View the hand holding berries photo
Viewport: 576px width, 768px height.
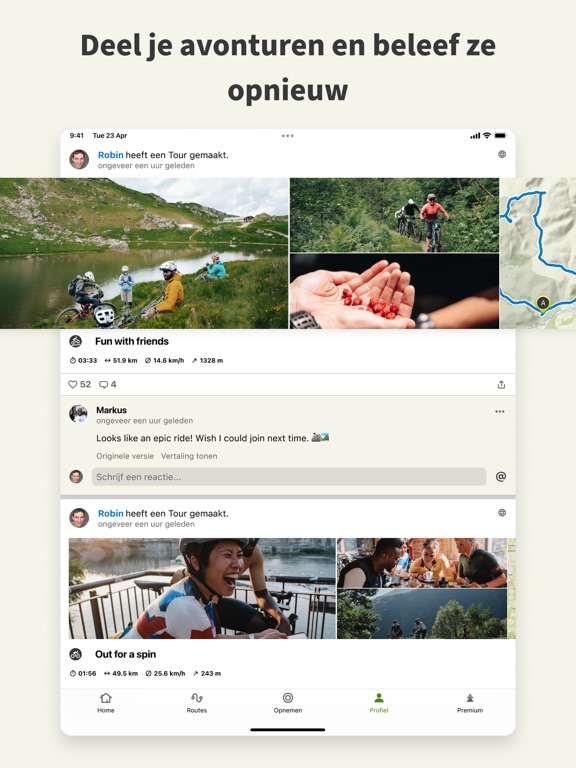point(394,291)
